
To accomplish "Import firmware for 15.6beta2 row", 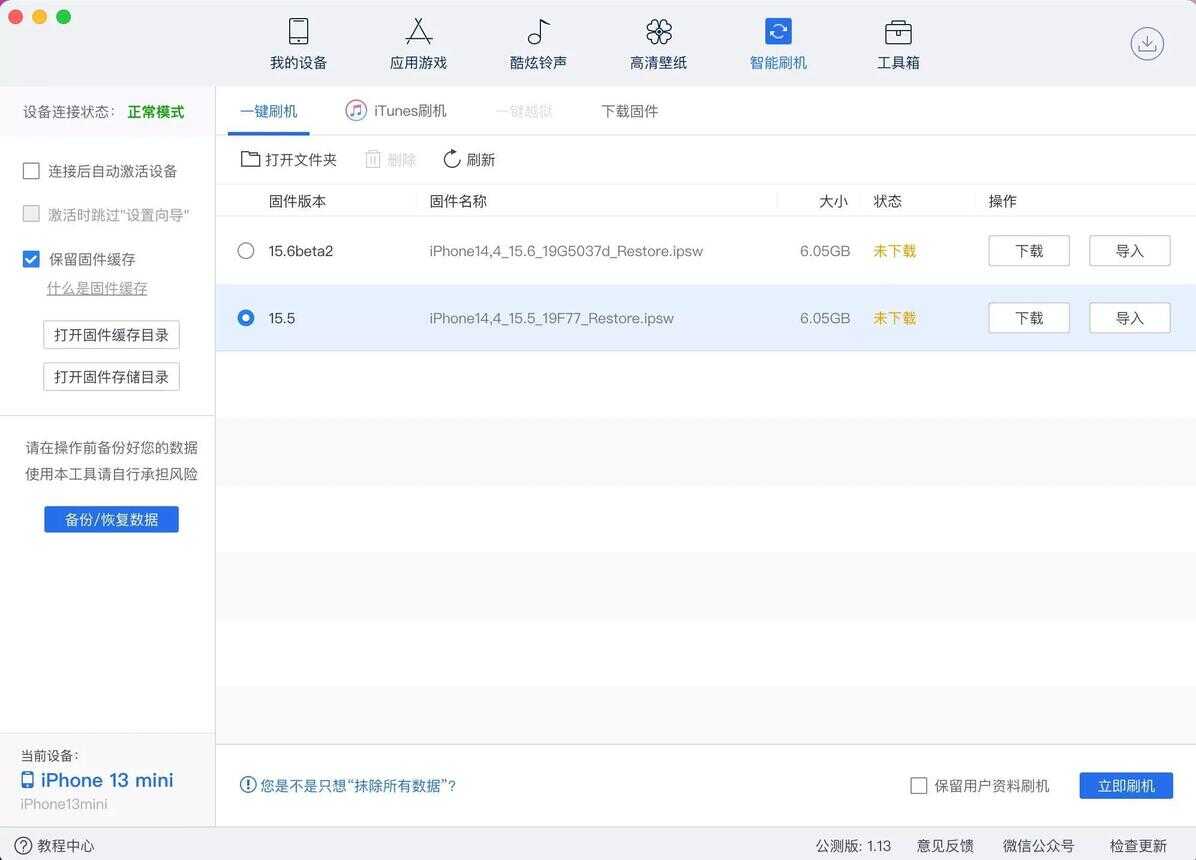I will pyautogui.click(x=1129, y=251).
